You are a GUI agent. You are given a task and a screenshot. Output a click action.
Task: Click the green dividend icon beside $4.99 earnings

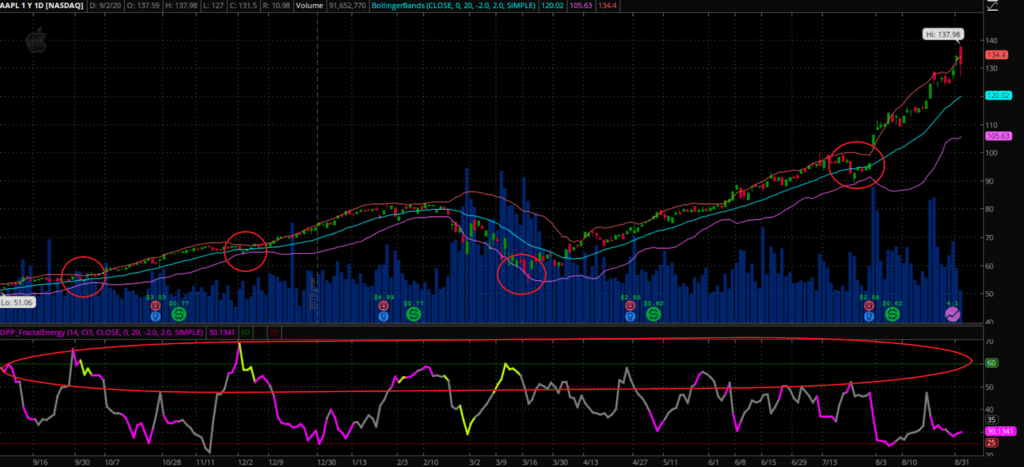point(413,315)
